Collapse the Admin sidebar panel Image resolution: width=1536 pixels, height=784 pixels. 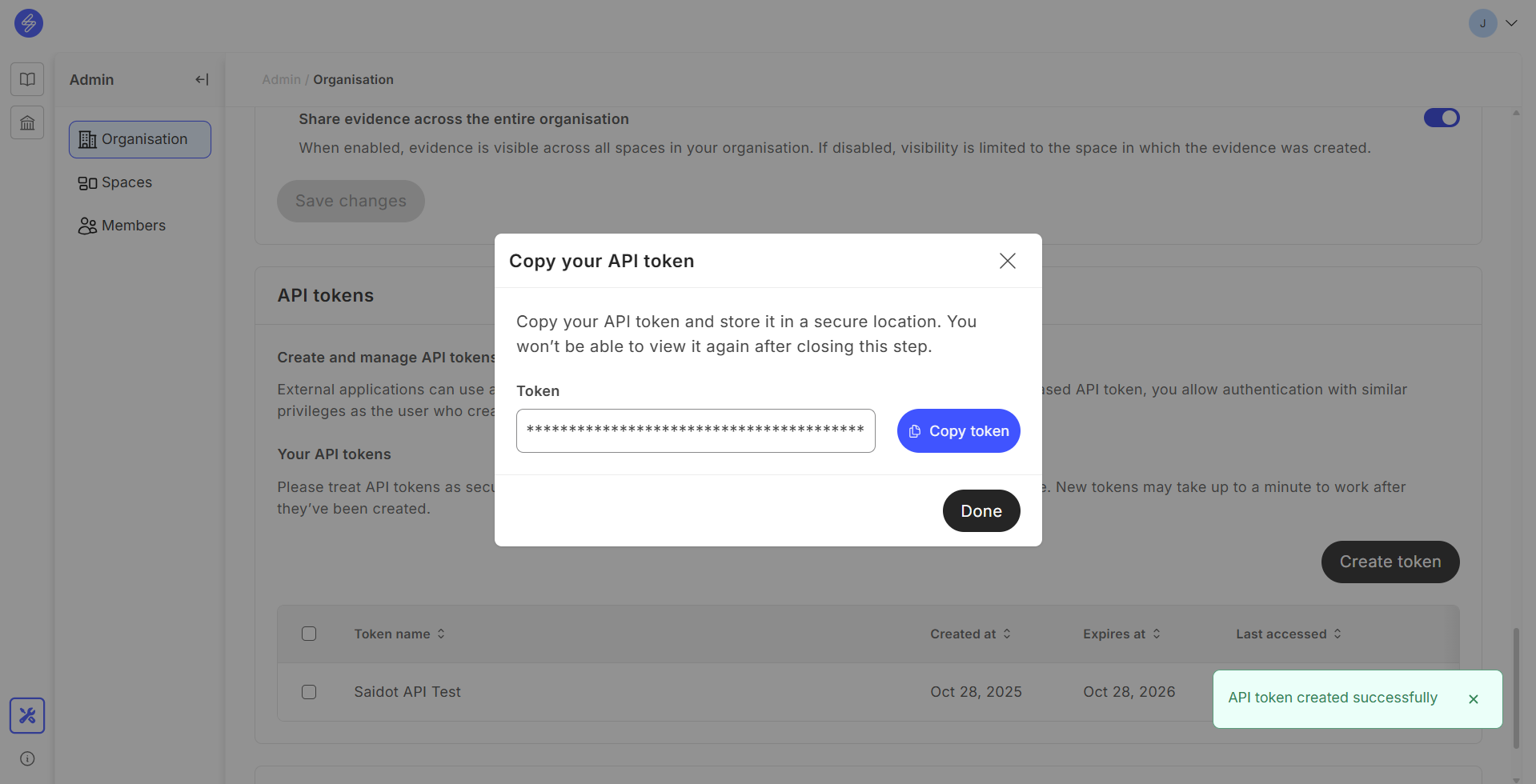tap(202, 79)
